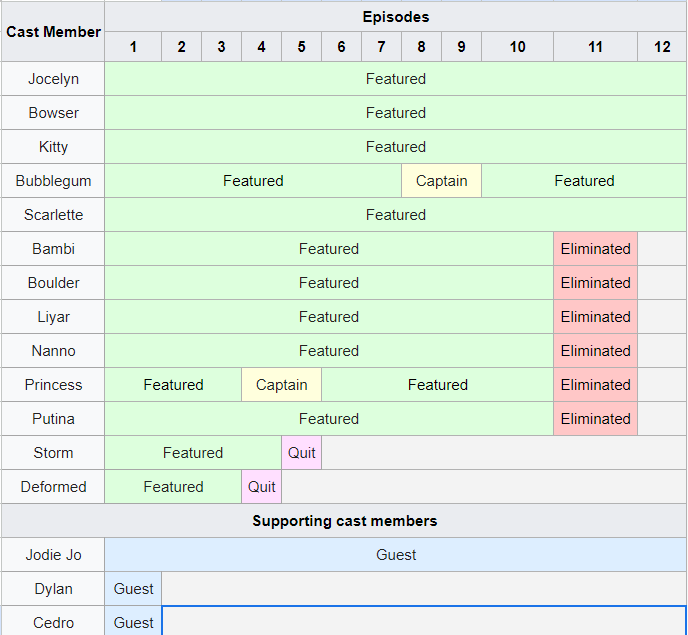Click Putina's Eliminated cell
This screenshot has height=635, width=688.
pyautogui.click(x=595, y=419)
